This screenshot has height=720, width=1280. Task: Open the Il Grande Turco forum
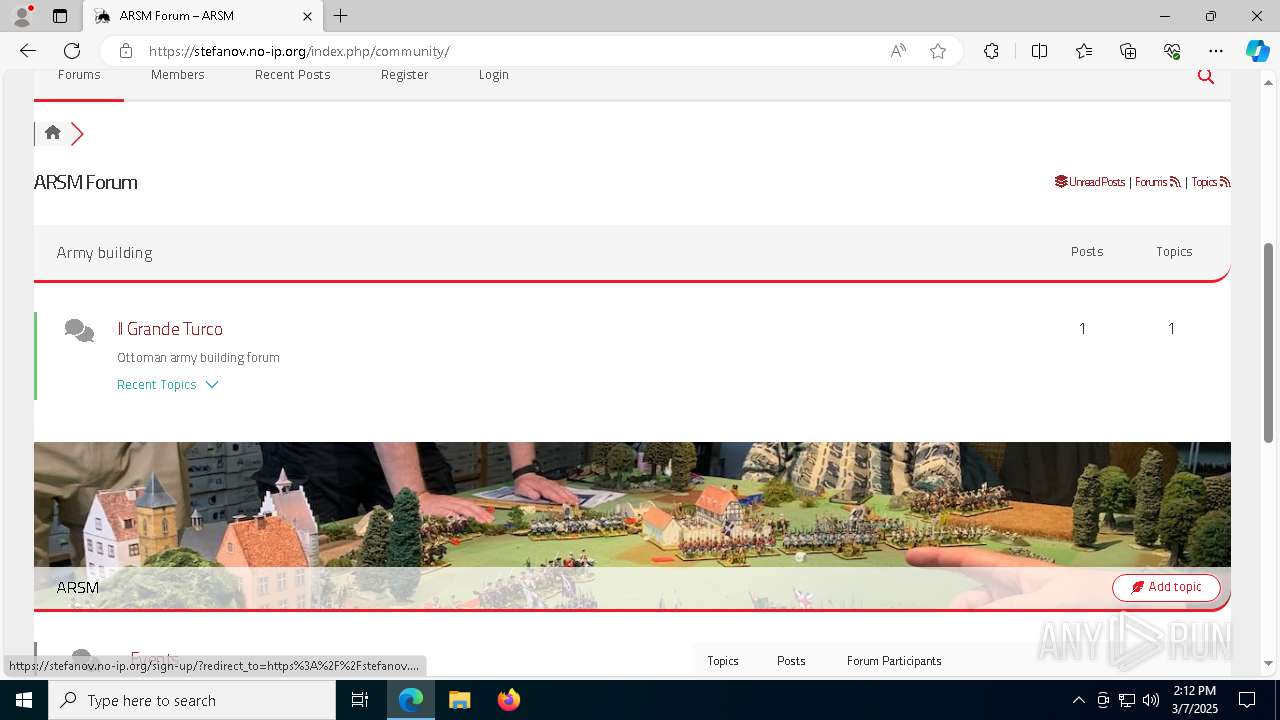click(x=170, y=329)
